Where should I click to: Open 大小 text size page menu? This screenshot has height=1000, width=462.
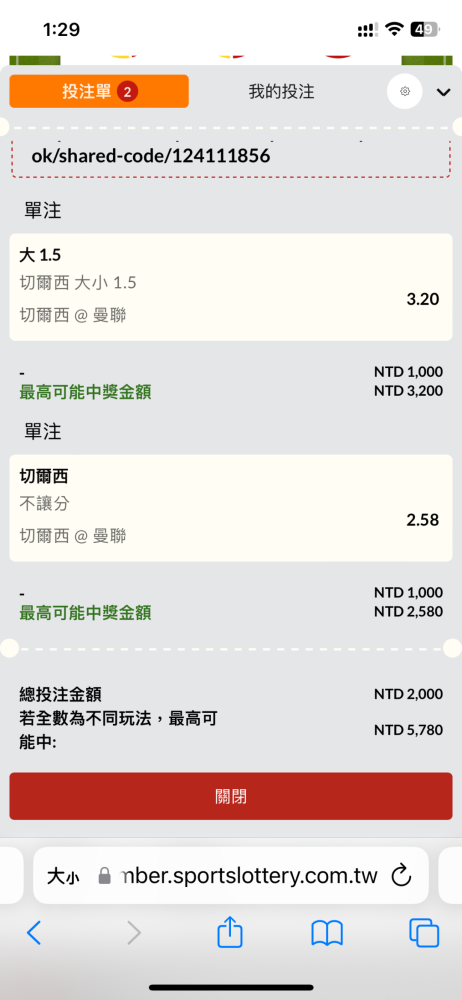[x=63, y=876]
